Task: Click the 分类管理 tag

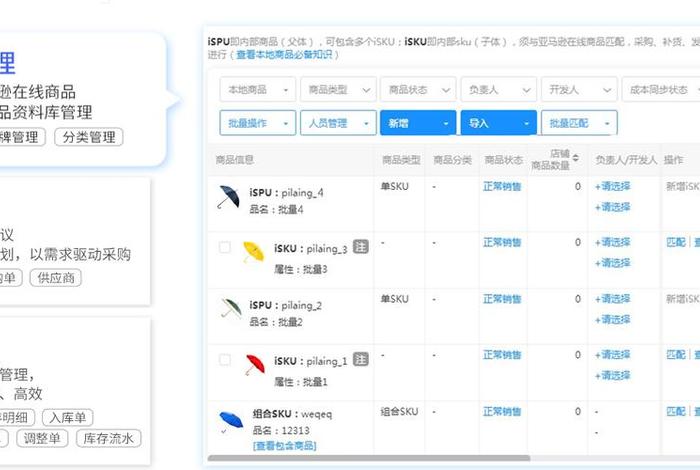Action: (x=88, y=137)
